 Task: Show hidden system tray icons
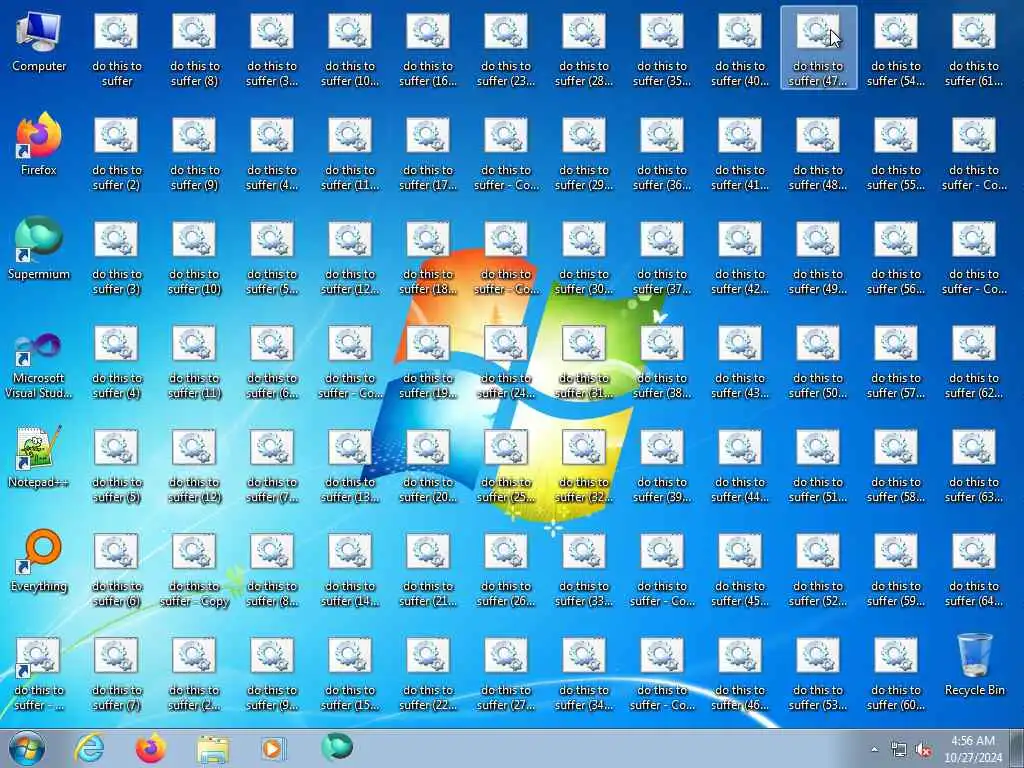click(874, 750)
